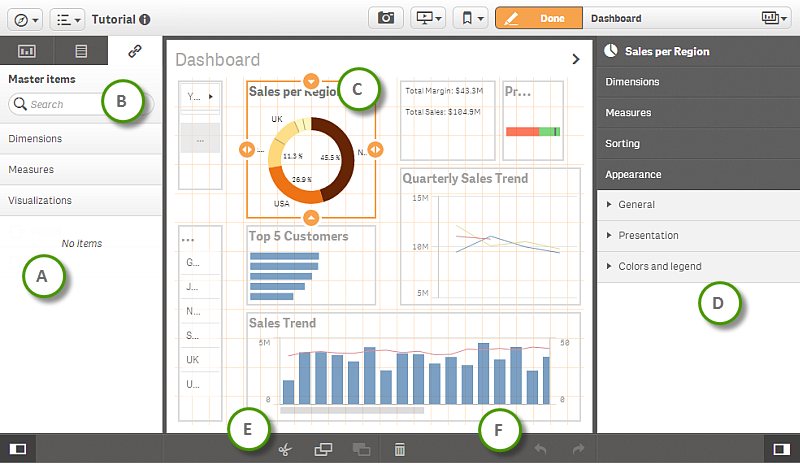Viewport: 800px width, 463px height.
Task: Open the Fields tab in assets panel
Action: pyautogui.click(x=81, y=51)
